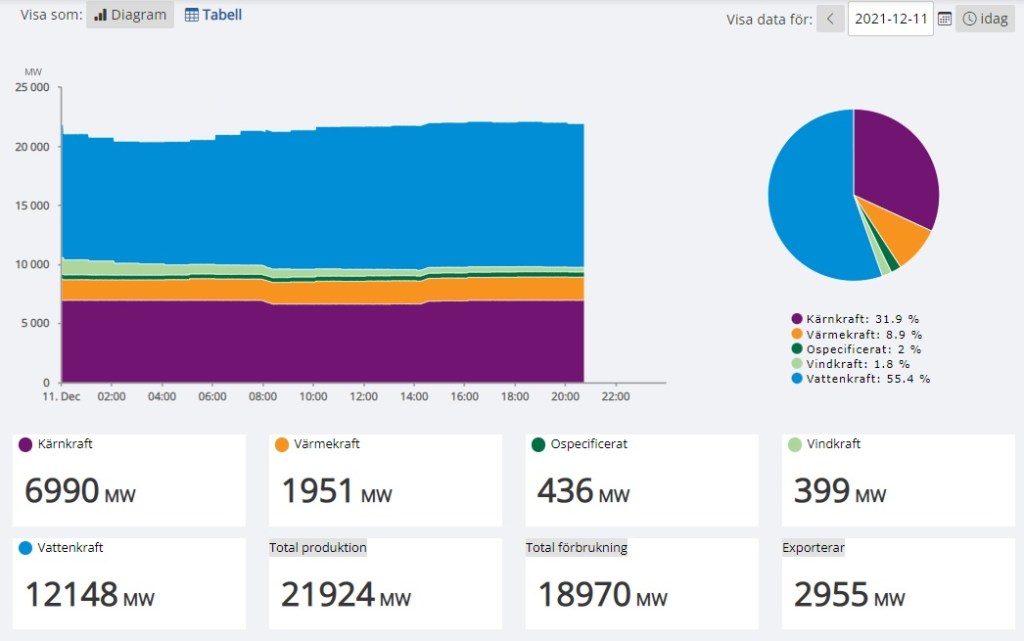
Task: Toggle Värmekraft in the pie chart legend
Action: point(856,334)
